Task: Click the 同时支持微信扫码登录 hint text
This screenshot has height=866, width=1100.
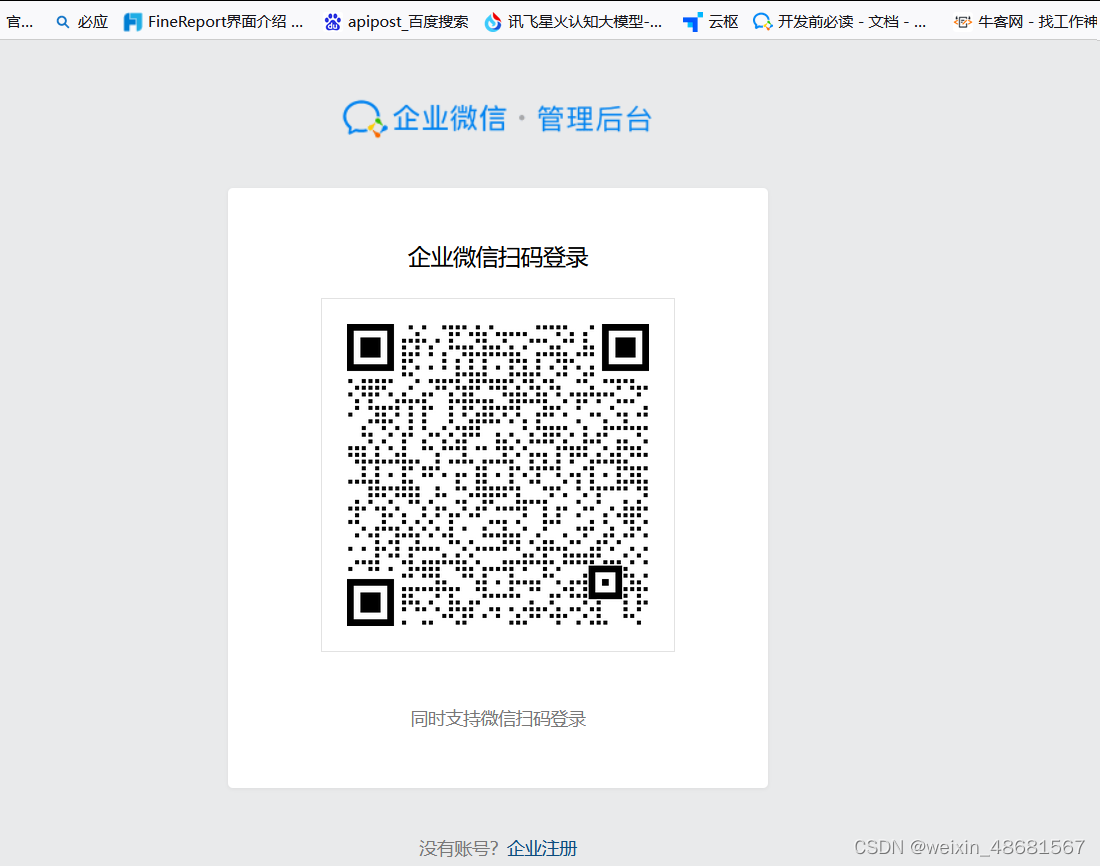Action: pyautogui.click(x=498, y=719)
